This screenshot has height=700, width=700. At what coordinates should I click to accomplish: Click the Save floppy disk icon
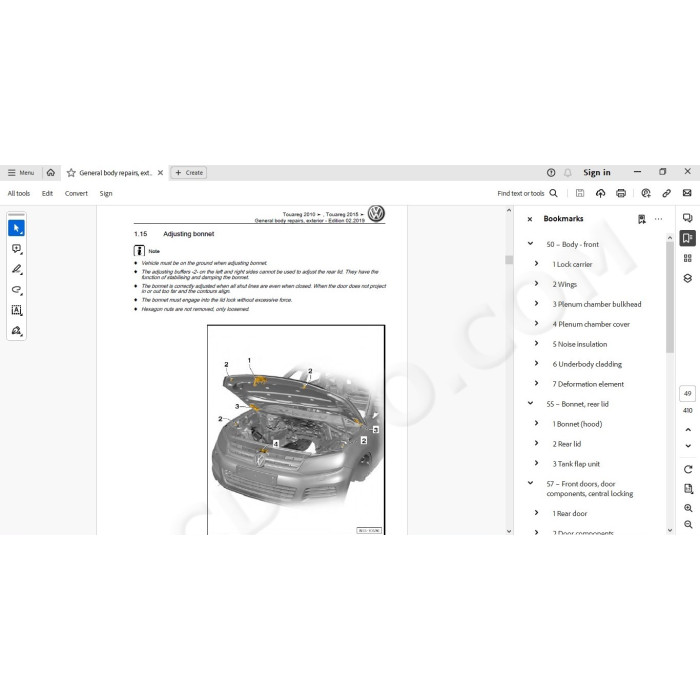click(580, 193)
